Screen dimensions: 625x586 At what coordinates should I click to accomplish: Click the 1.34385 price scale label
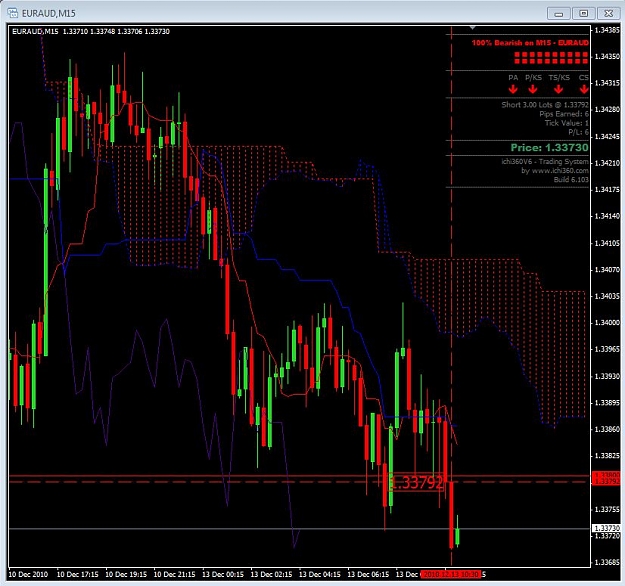click(x=607, y=30)
